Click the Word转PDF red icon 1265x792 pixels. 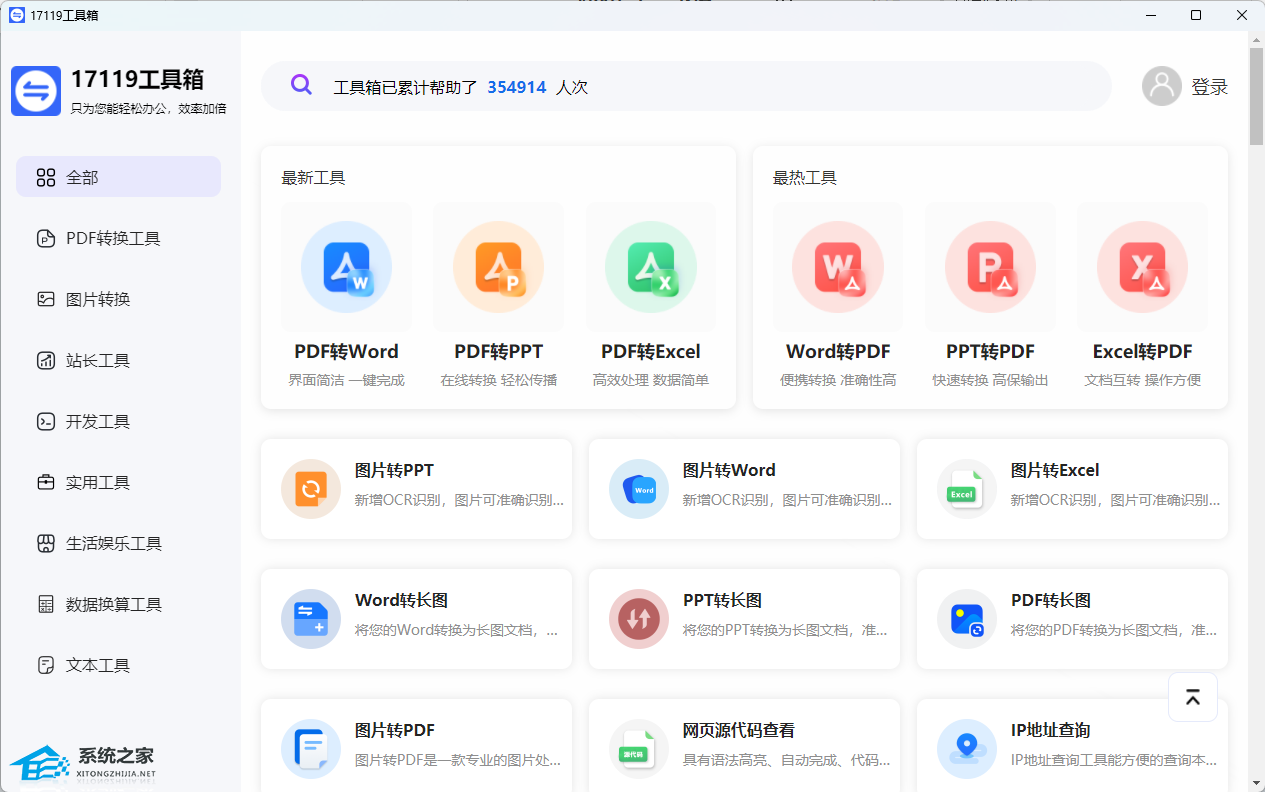point(838,267)
